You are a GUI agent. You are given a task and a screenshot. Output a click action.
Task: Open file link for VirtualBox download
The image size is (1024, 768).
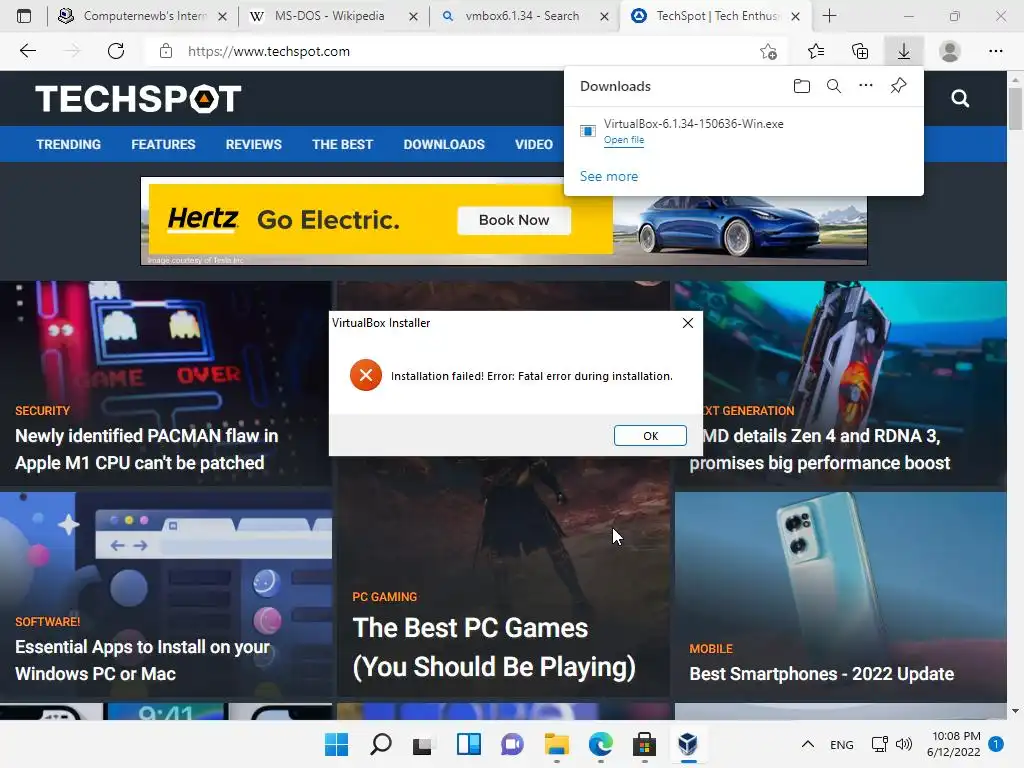pyautogui.click(x=624, y=140)
